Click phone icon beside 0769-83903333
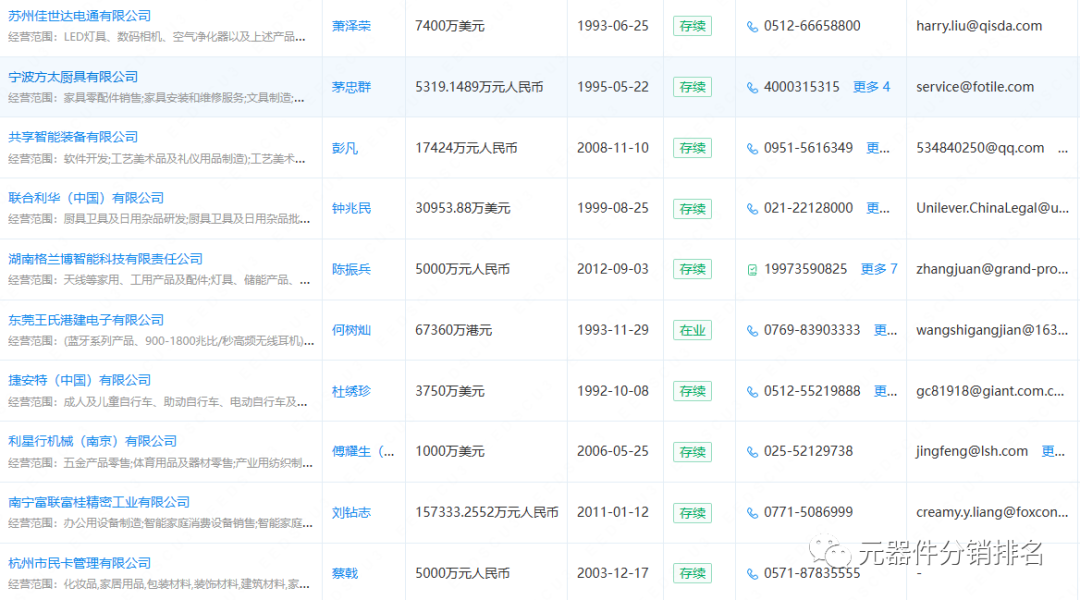 [752, 331]
